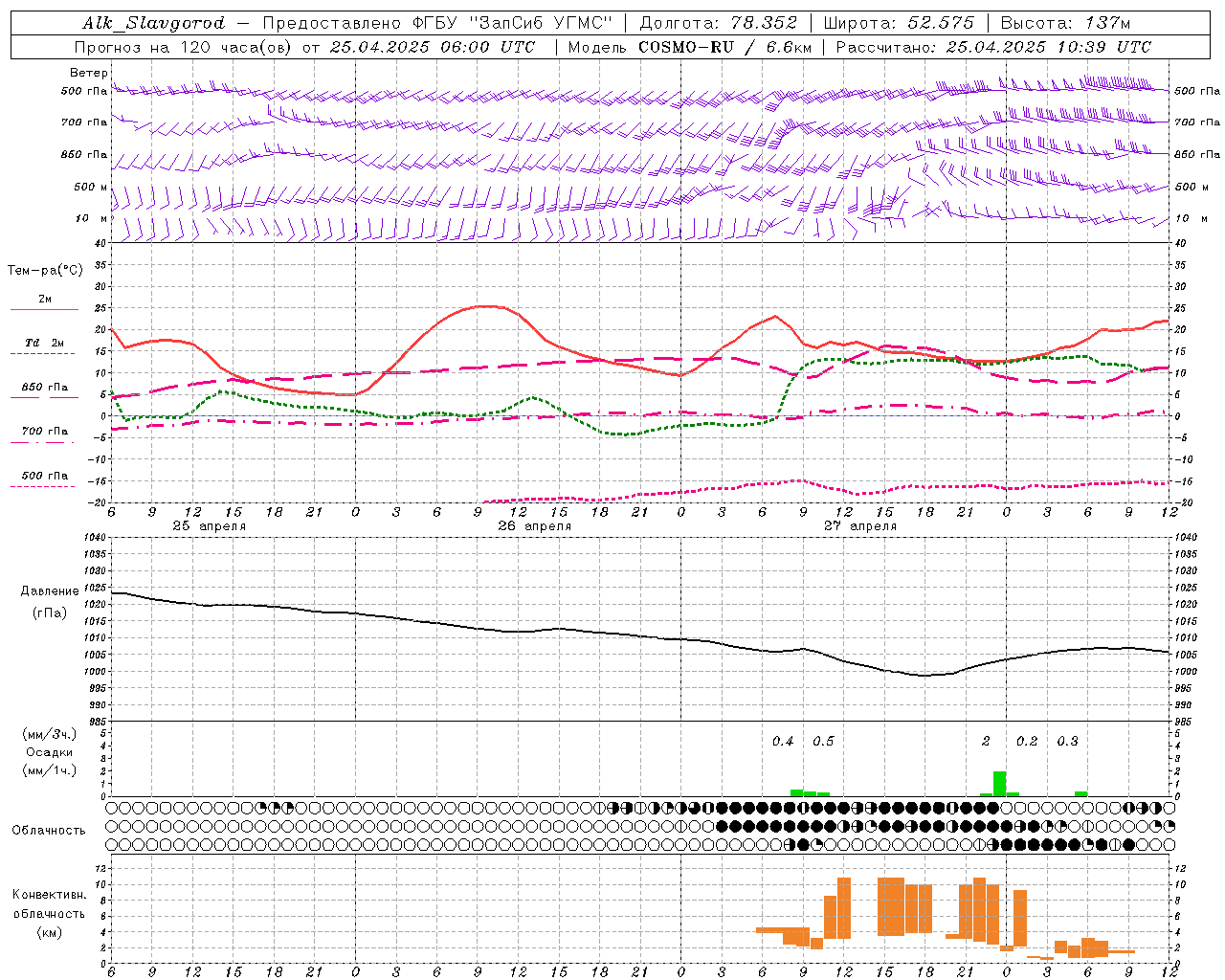Screen dimensions: 1225x980
Task: Click the '0.2' precipitation value
Action: pyautogui.click(x=1027, y=741)
